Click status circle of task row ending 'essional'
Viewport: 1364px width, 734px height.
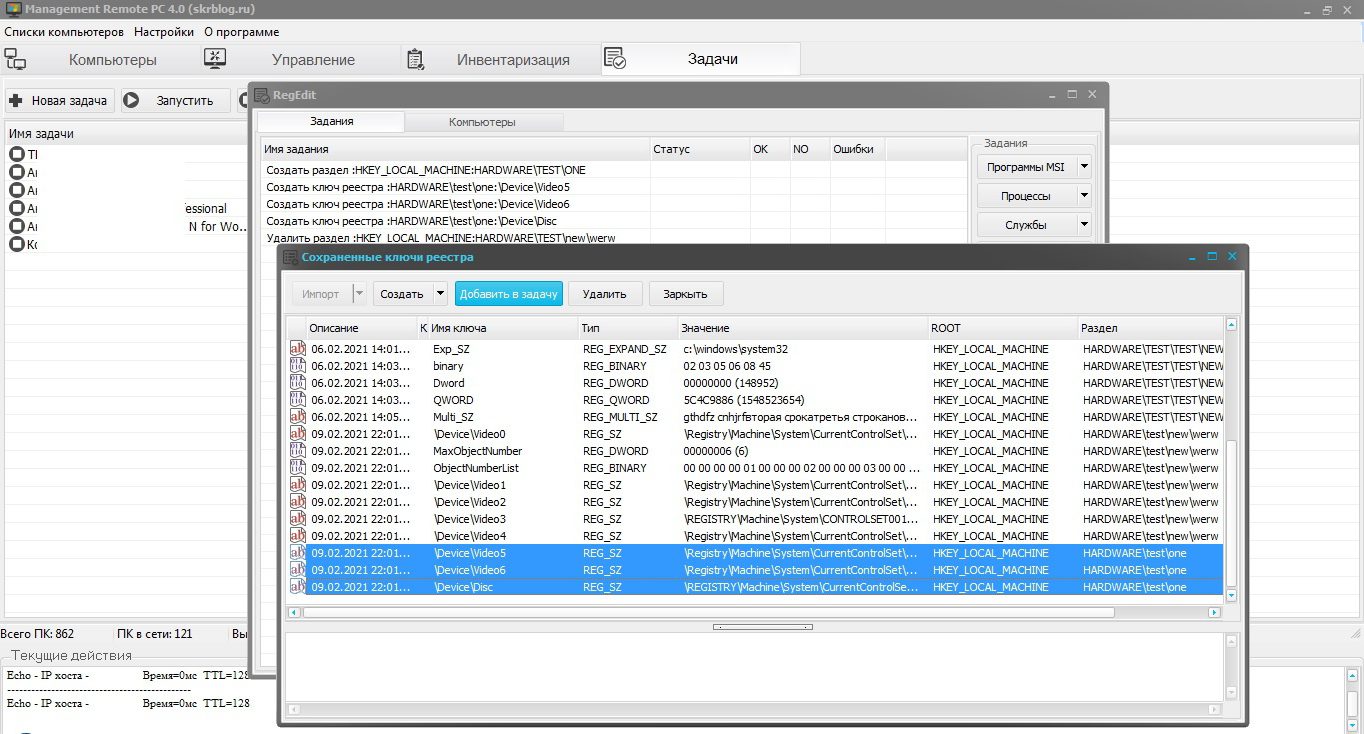click(17, 208)
